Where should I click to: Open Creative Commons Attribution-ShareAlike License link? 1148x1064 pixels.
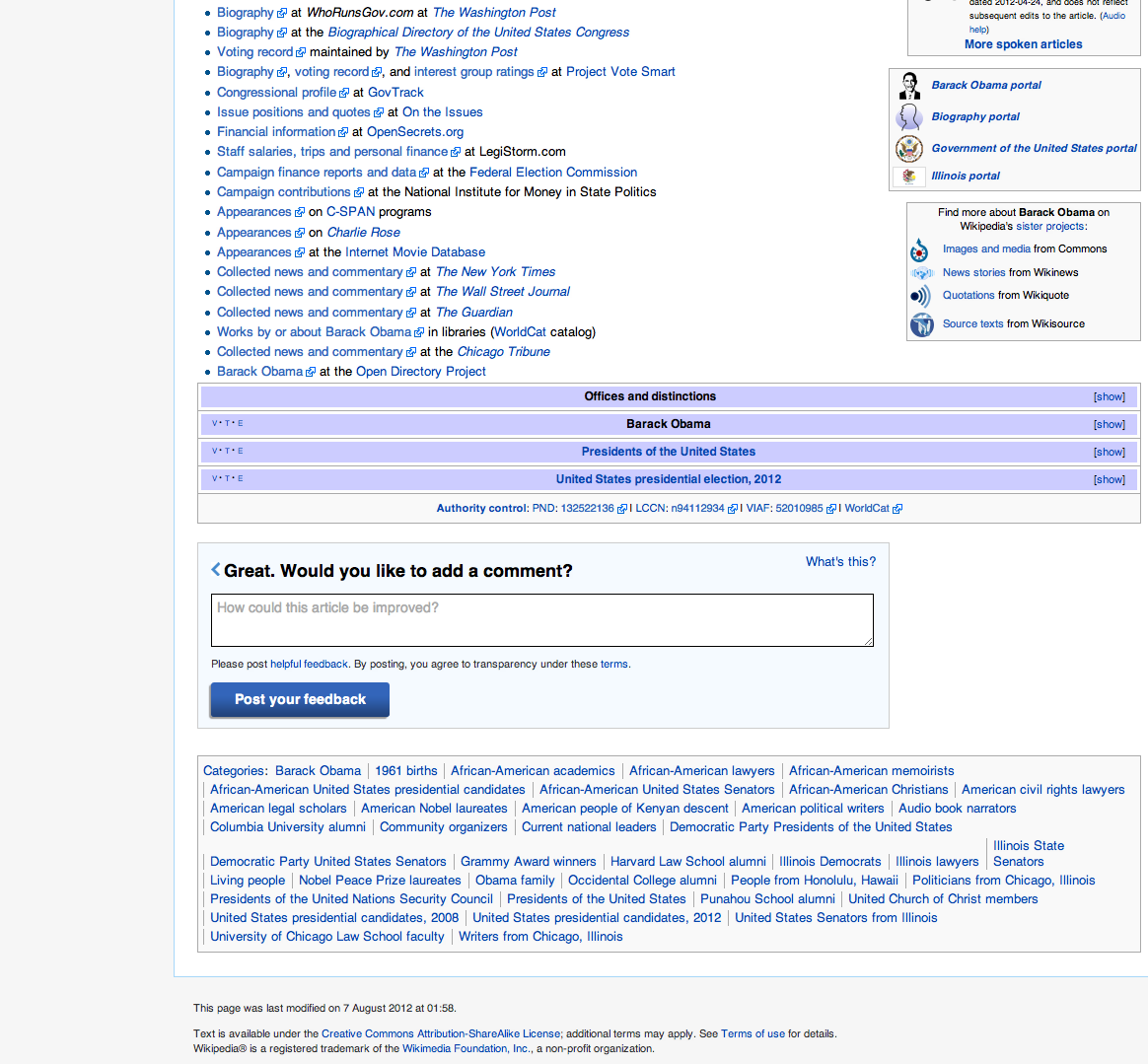coord(441,1034)
